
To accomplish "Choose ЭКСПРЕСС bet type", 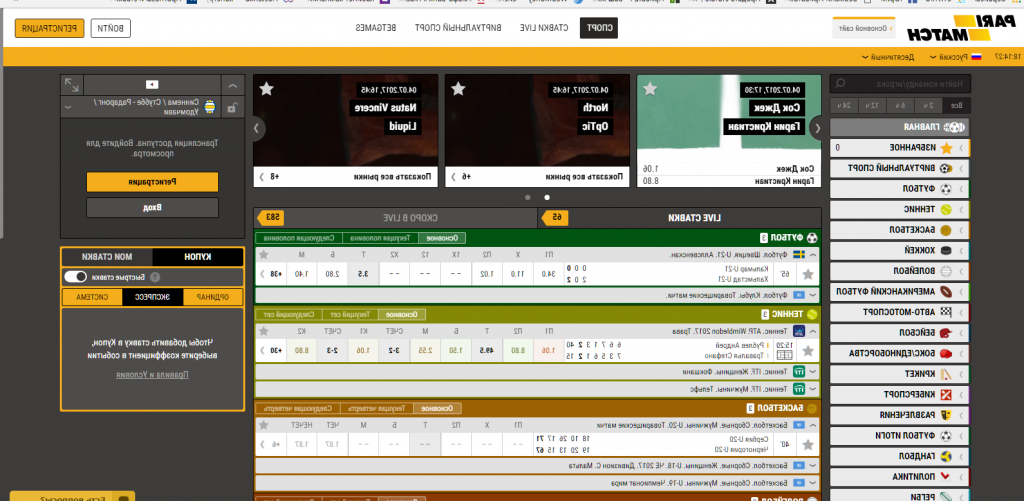I will pos(152,297).
